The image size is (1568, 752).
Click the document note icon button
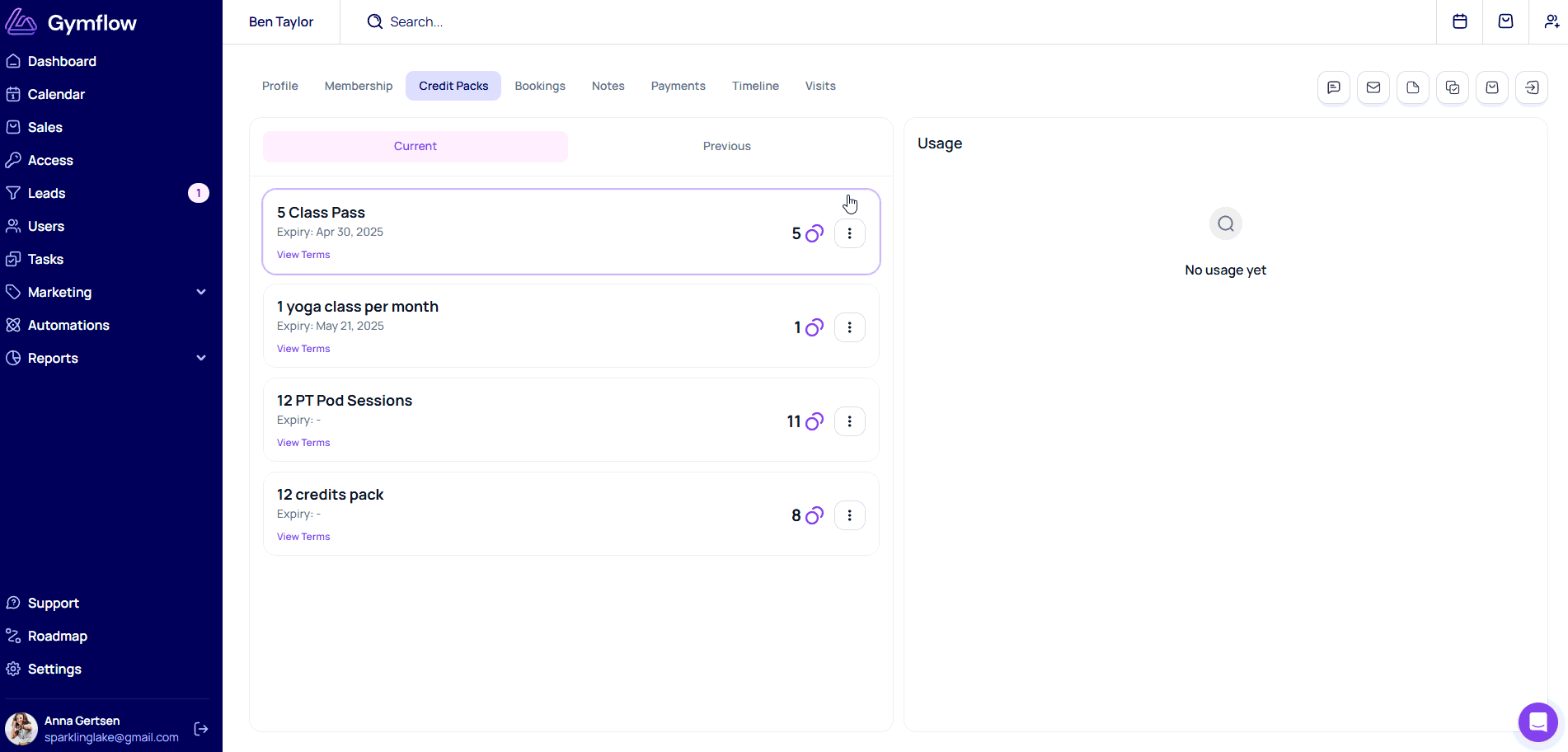point(1412,87)
